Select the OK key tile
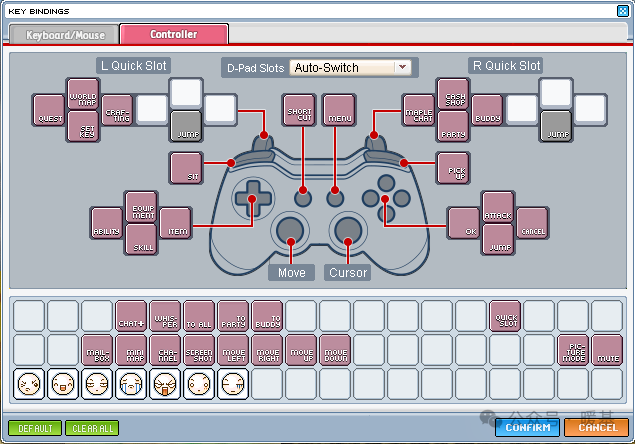This screenshot has width=635, height=444. [464, 223]
